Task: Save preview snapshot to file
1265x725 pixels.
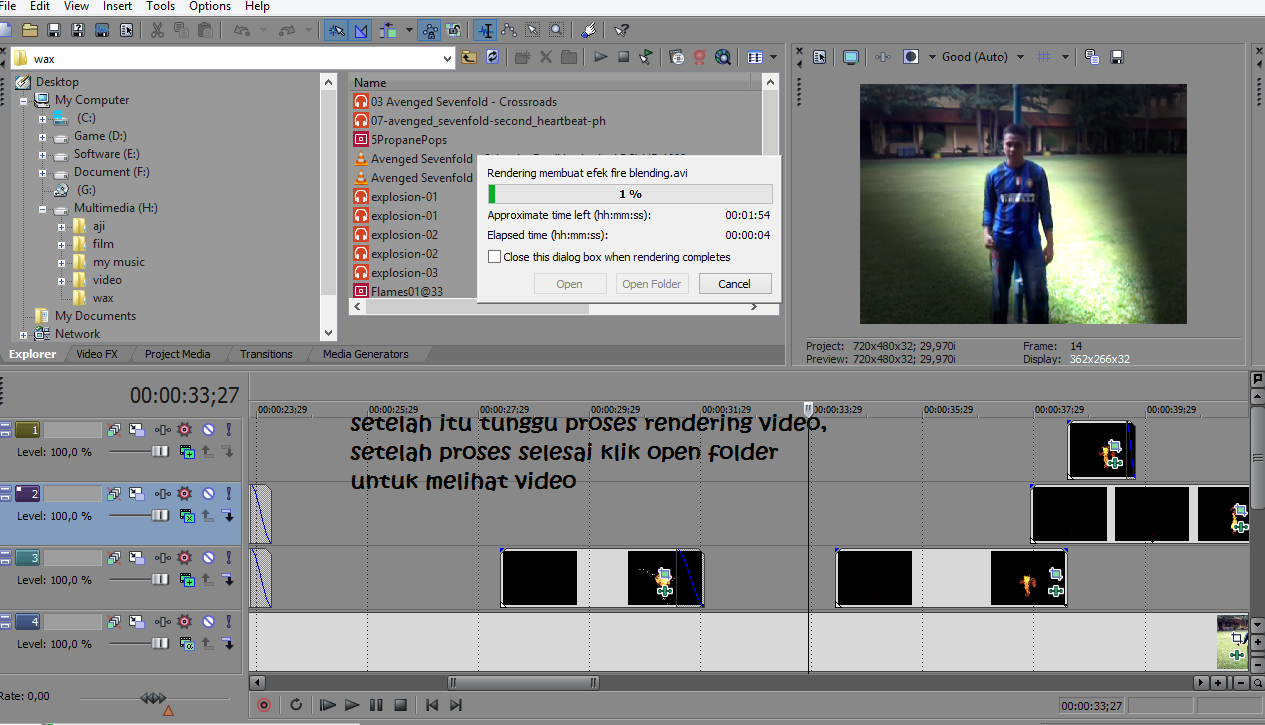Action: 1117,57
